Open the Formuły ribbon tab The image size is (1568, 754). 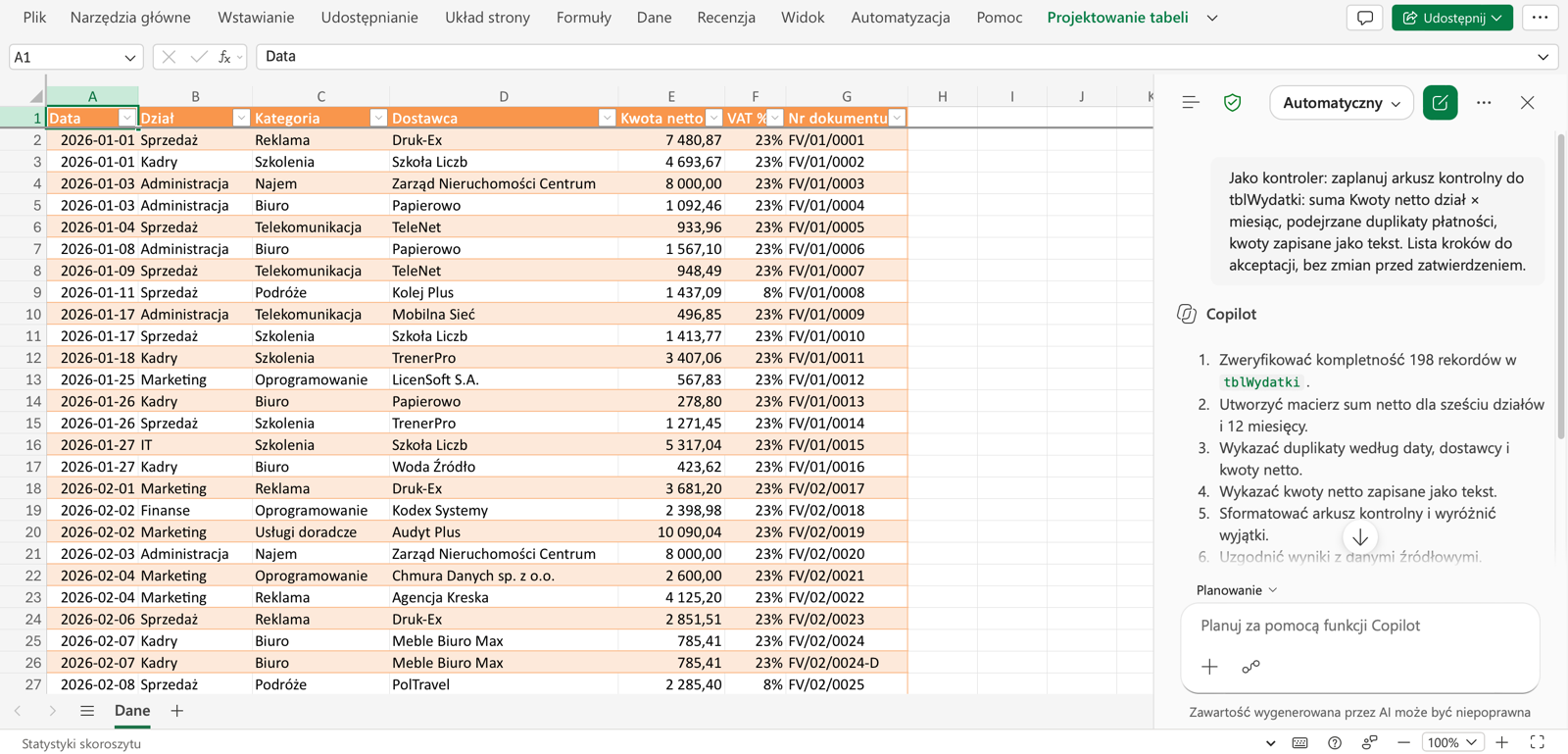(583, 18)
